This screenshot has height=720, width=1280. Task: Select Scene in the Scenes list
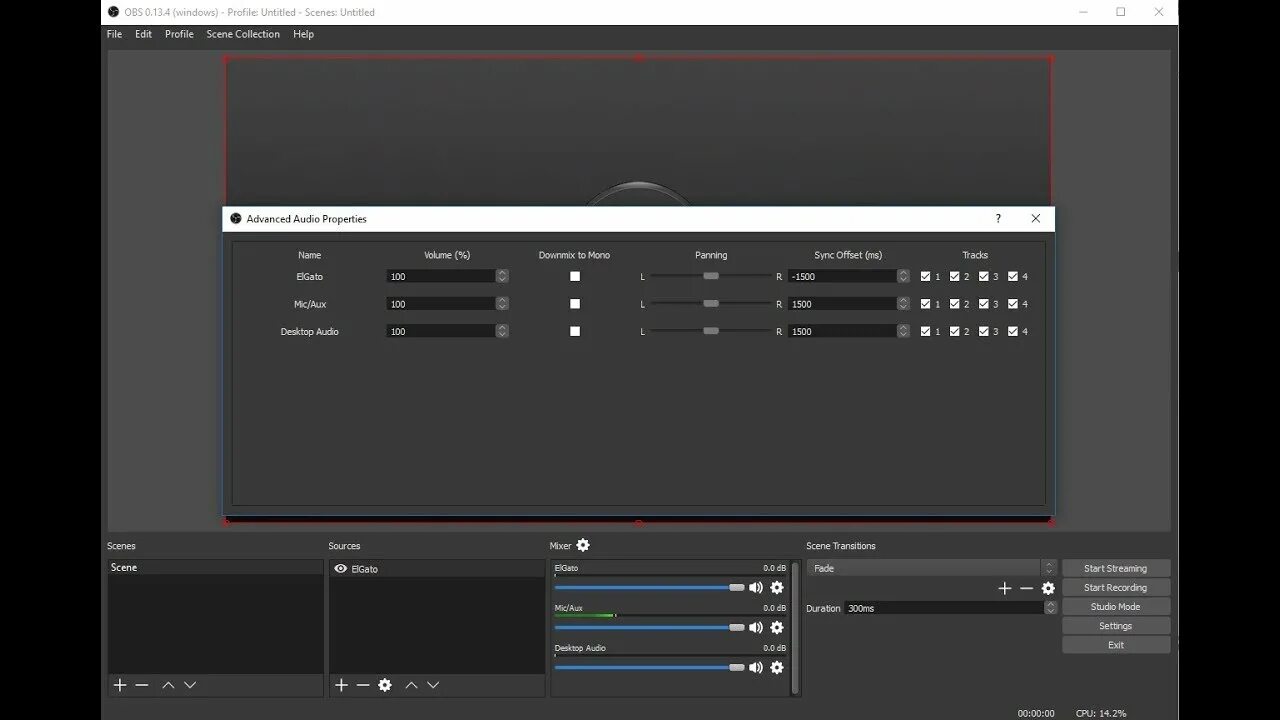215,567
